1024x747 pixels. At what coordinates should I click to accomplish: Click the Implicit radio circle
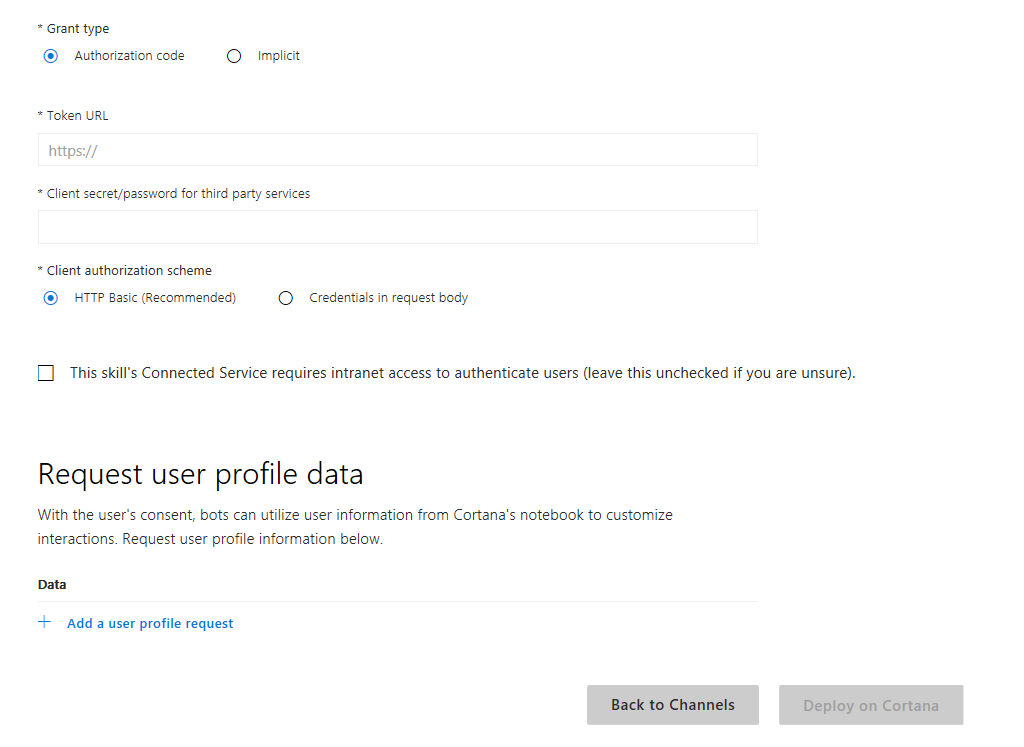[x=234, y=56]
